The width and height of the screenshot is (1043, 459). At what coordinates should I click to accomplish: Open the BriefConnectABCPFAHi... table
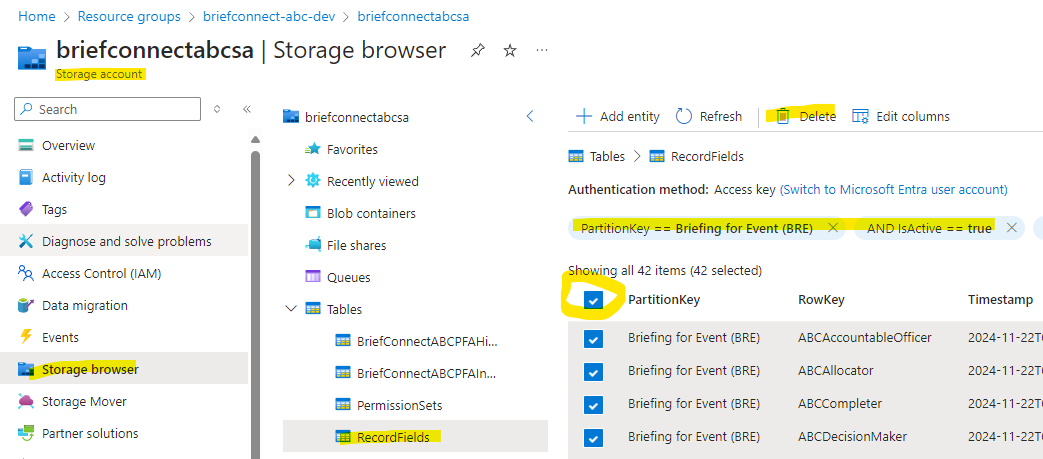click(x=427, y=341)
